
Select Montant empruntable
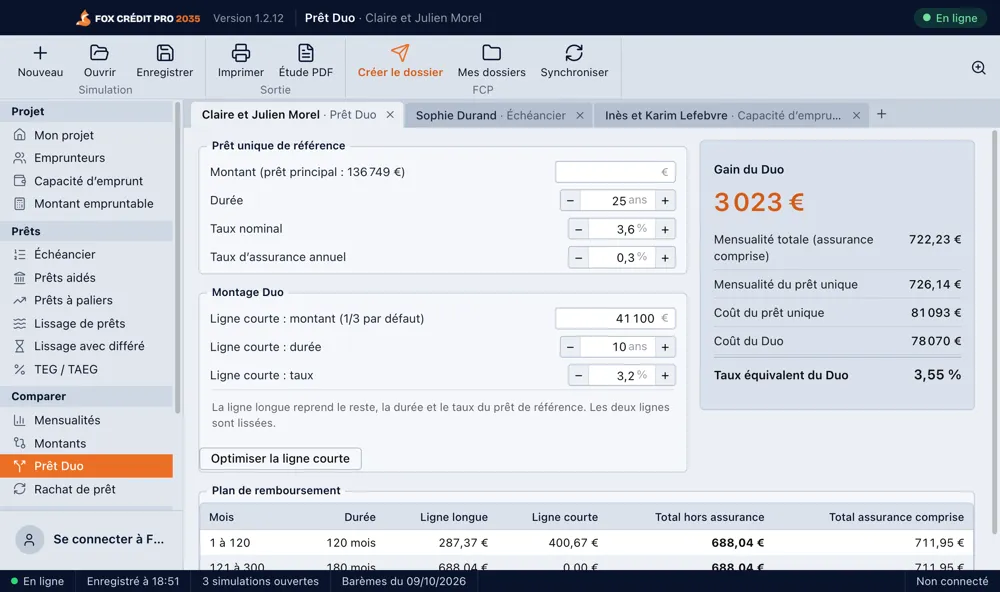(87, 204)
